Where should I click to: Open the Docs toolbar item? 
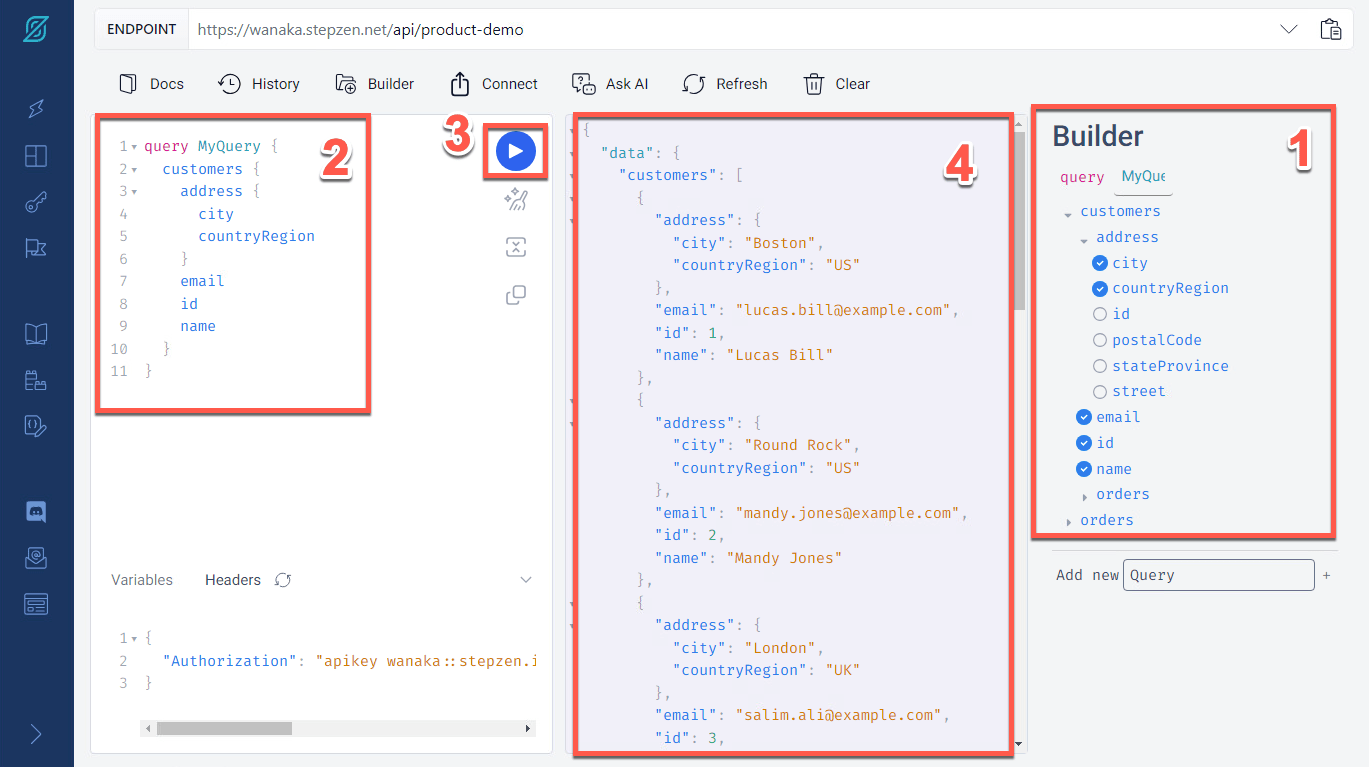151,84
